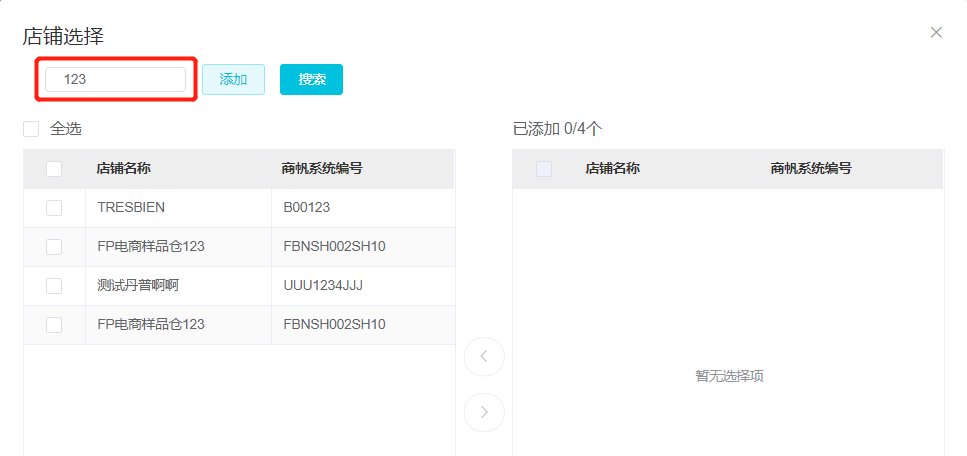Screen dimensions: 967x456
Task: Click the right arrow transfer button
Action: click(484, 411)
